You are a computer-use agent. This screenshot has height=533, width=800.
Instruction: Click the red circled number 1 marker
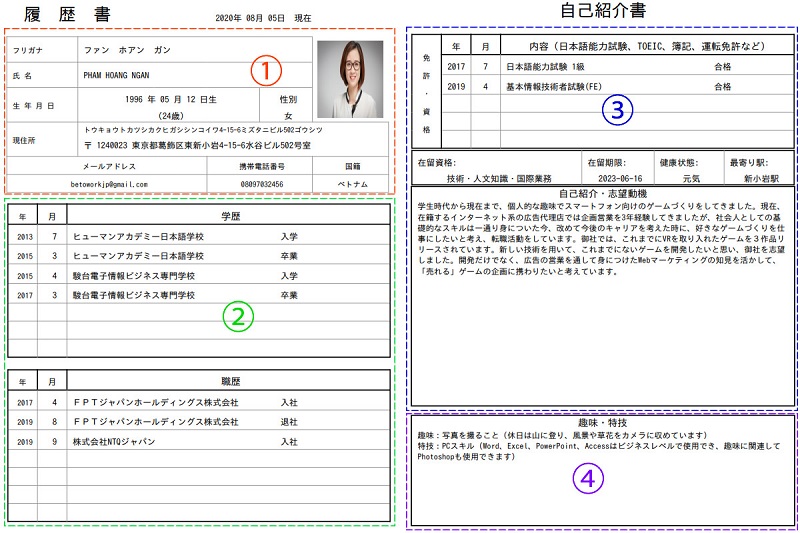click(x=265, y=71)
